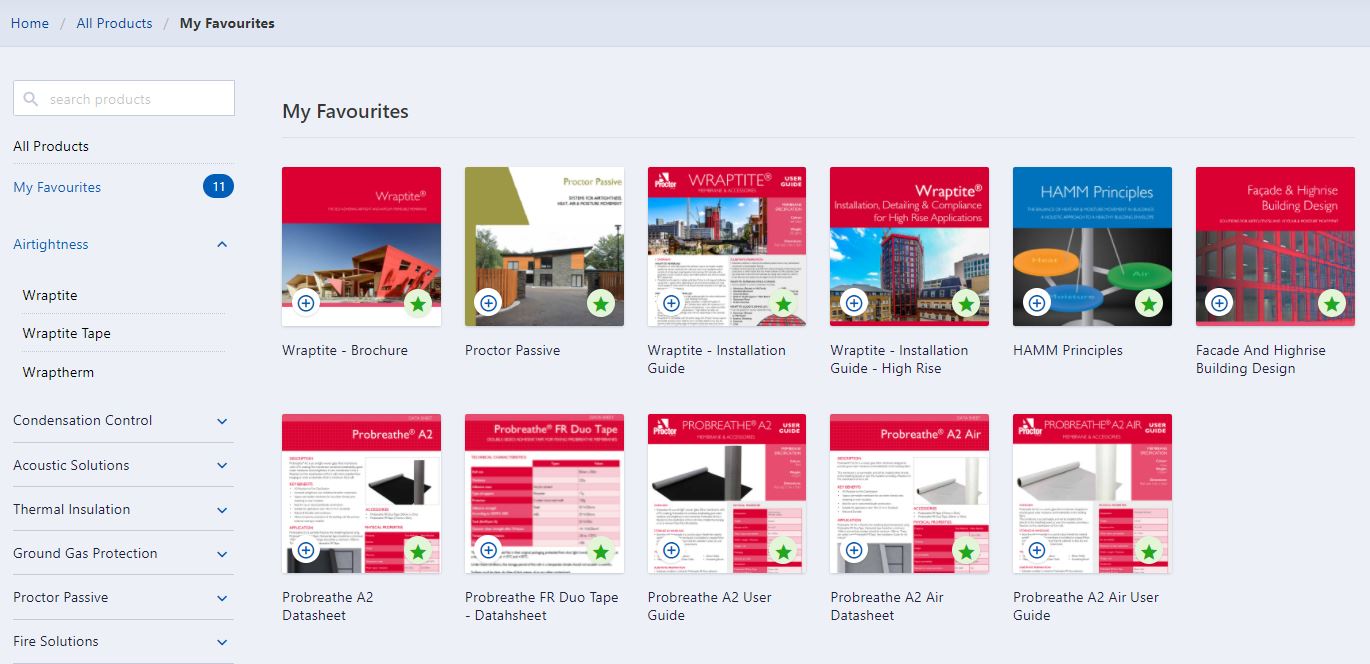Toggle favourite star on HAMM Principles
Screen dimensions: 1370x664
1149,304
